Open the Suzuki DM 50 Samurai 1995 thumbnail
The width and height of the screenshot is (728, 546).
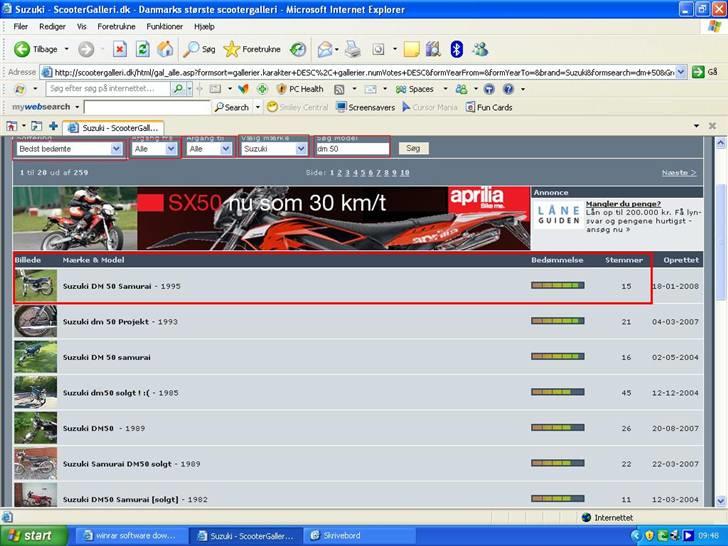click(x=35, y=286)
